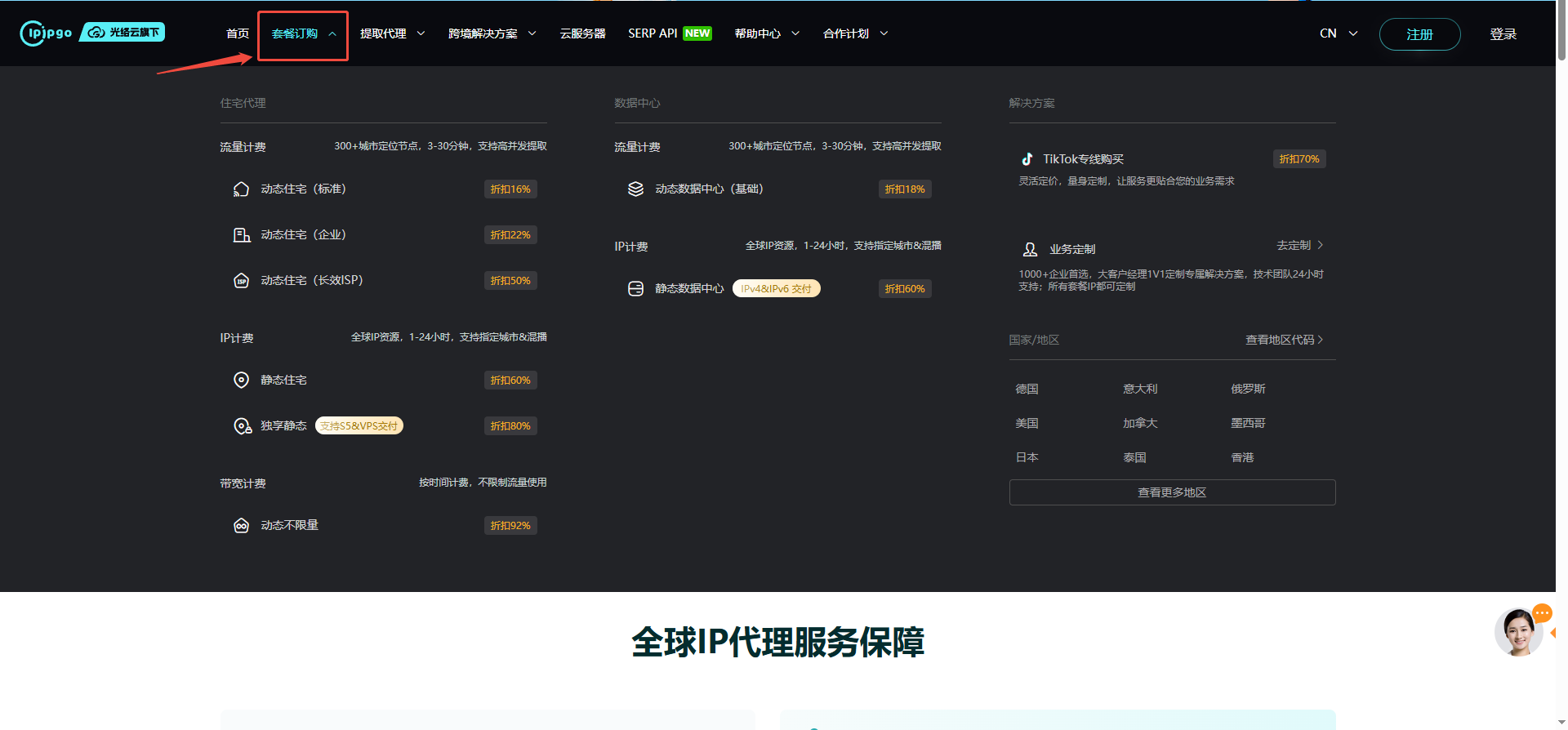Open the customer service chat avatar

[1518, 633]
